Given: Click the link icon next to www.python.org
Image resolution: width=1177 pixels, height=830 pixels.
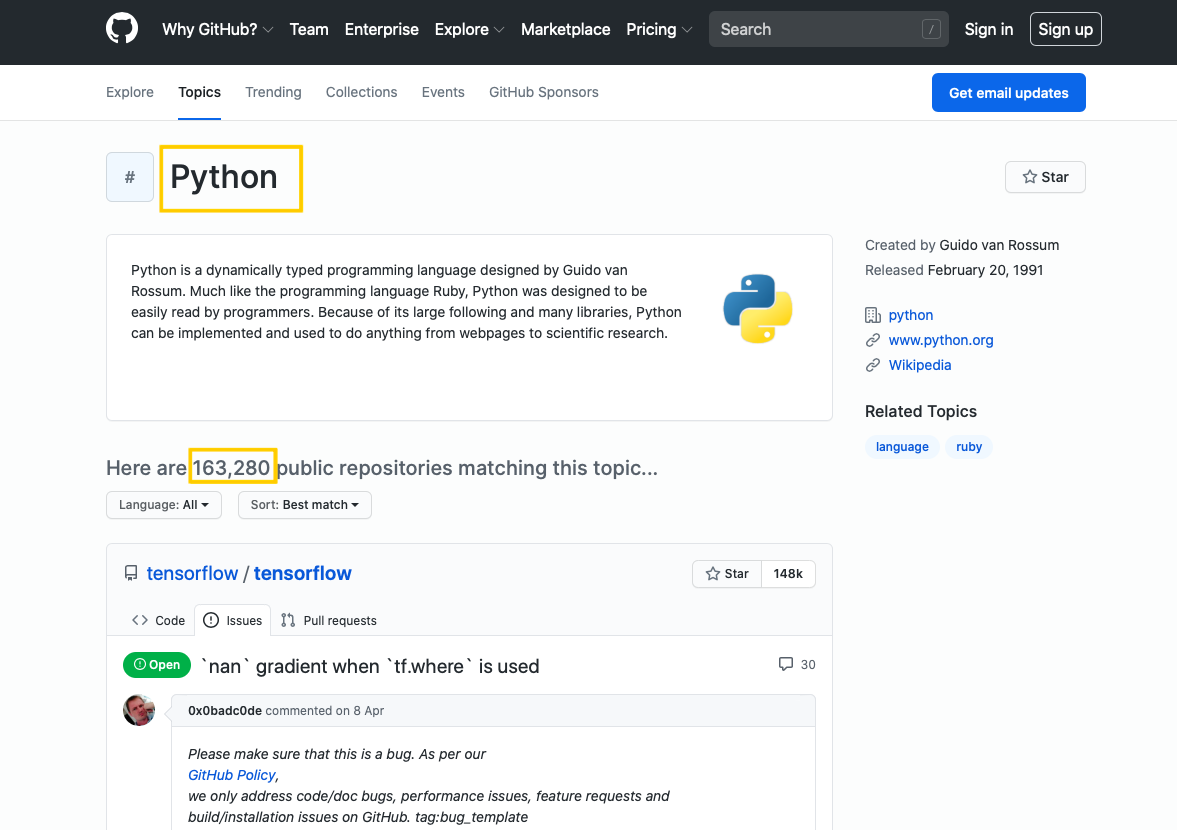Looking at the screenshot, I should (873, 339).
